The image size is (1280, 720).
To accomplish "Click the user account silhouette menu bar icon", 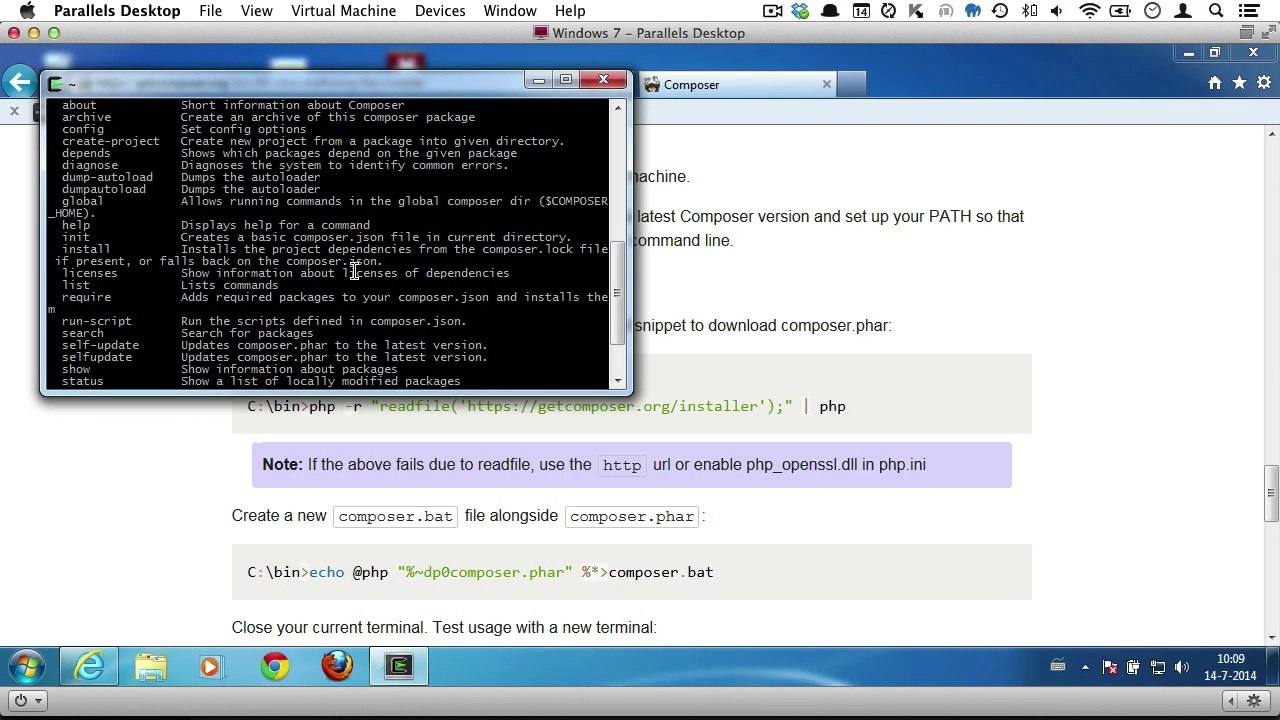I will click(1184, 11).
